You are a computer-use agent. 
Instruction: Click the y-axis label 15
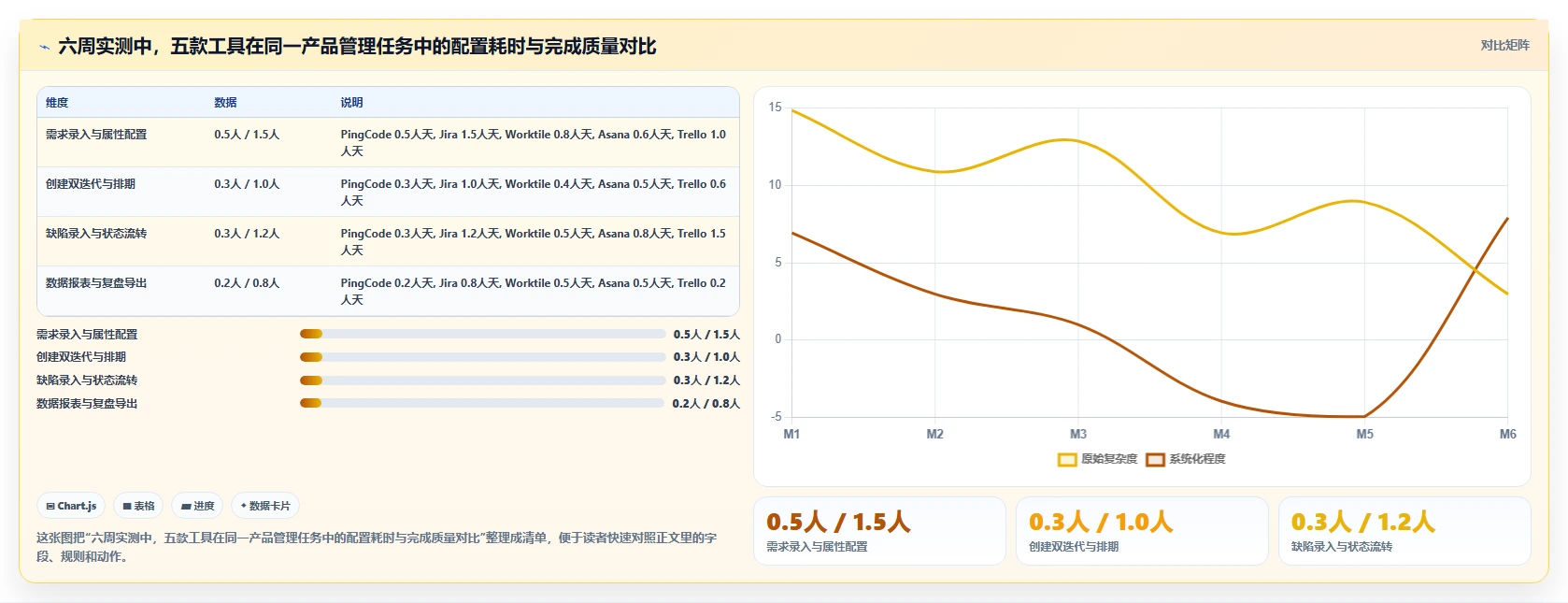(775, 108)
